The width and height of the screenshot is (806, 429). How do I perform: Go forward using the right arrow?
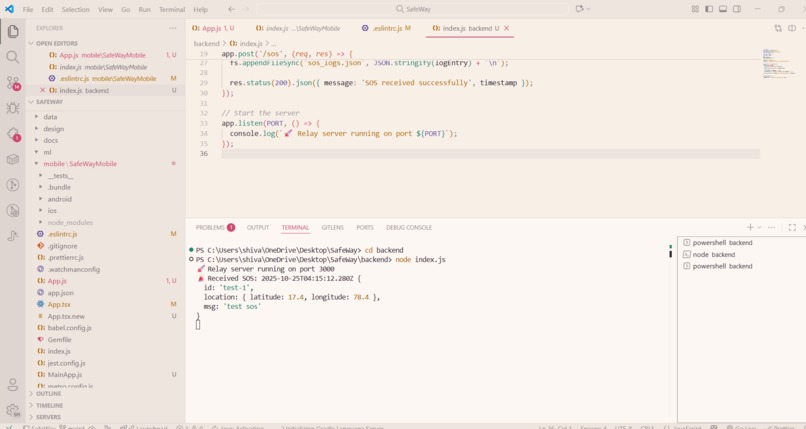pos(246,9)
